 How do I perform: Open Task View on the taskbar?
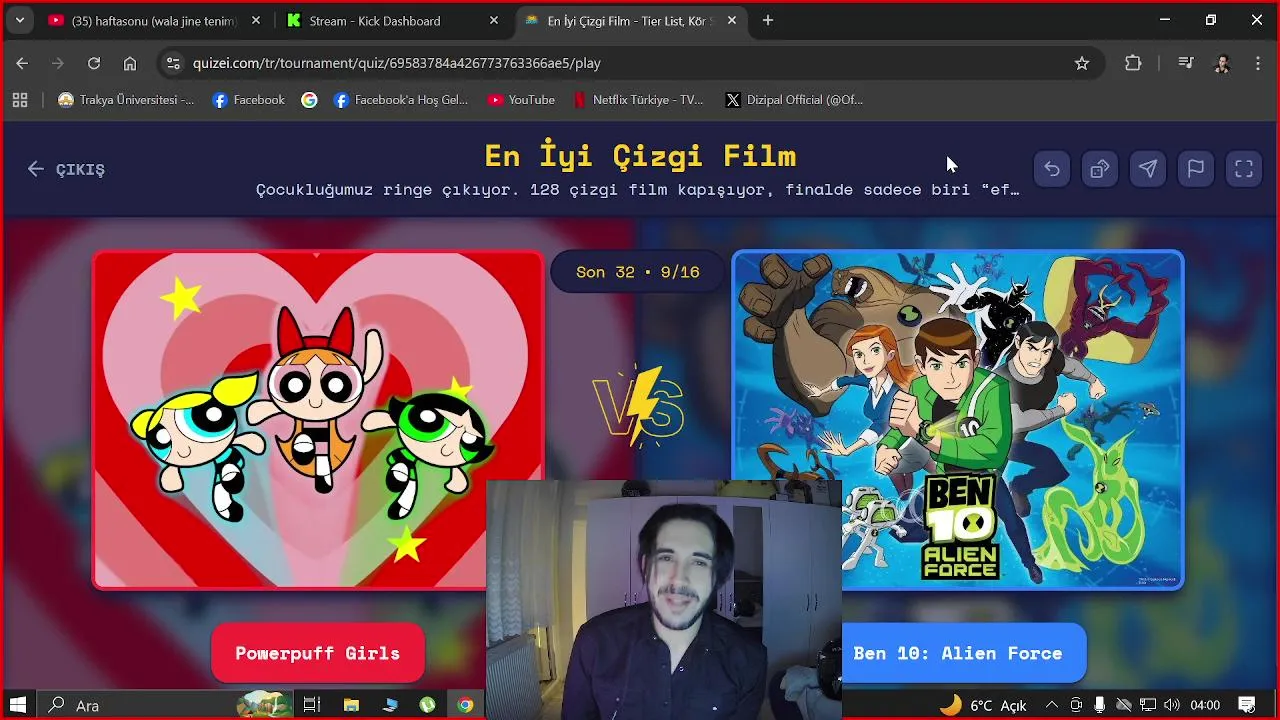[311, 705]
